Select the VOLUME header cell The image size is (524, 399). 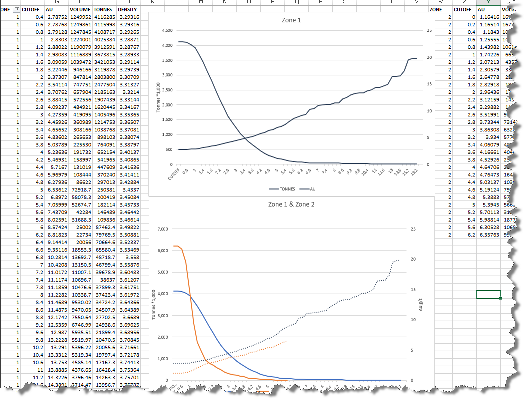[x=80, y=10]
